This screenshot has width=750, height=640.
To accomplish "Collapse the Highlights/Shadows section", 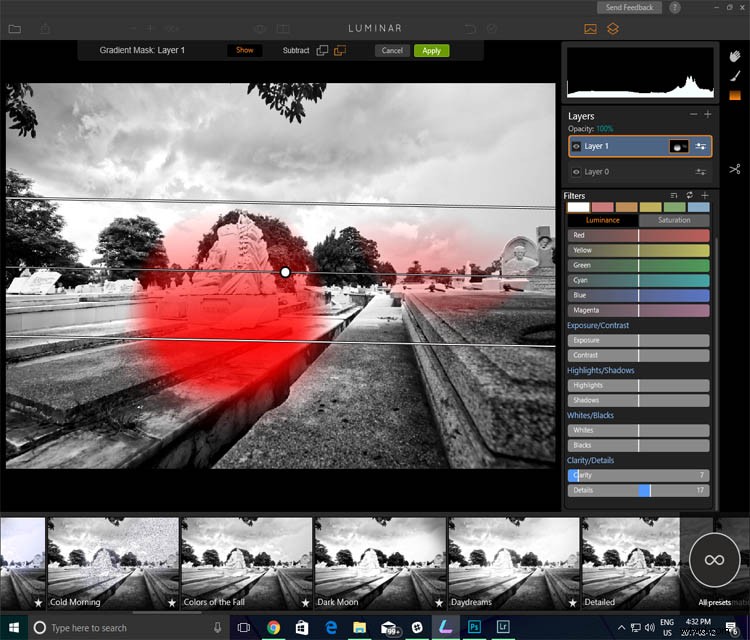I will pyautogui.click(x=601, y=370).
